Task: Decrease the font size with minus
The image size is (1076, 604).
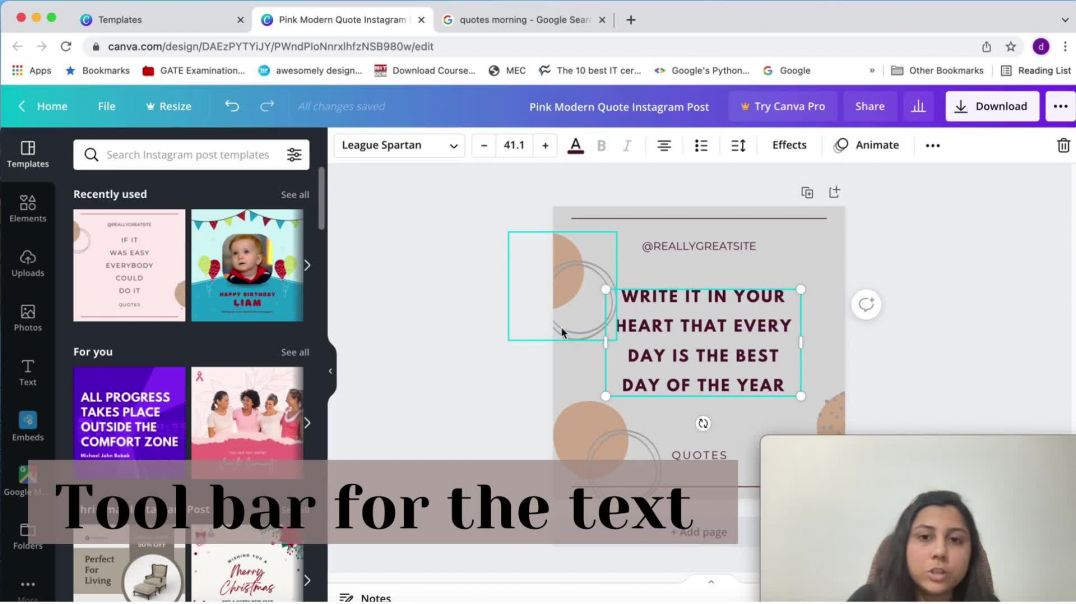Action: click(x=484, y=146)
